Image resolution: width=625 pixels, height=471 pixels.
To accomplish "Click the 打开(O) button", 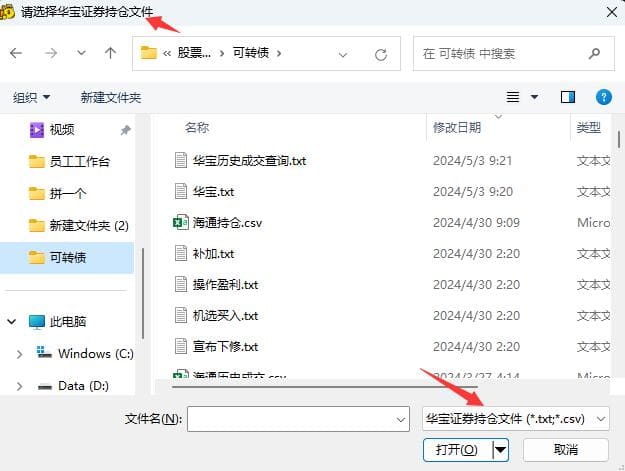I will 457,450.
